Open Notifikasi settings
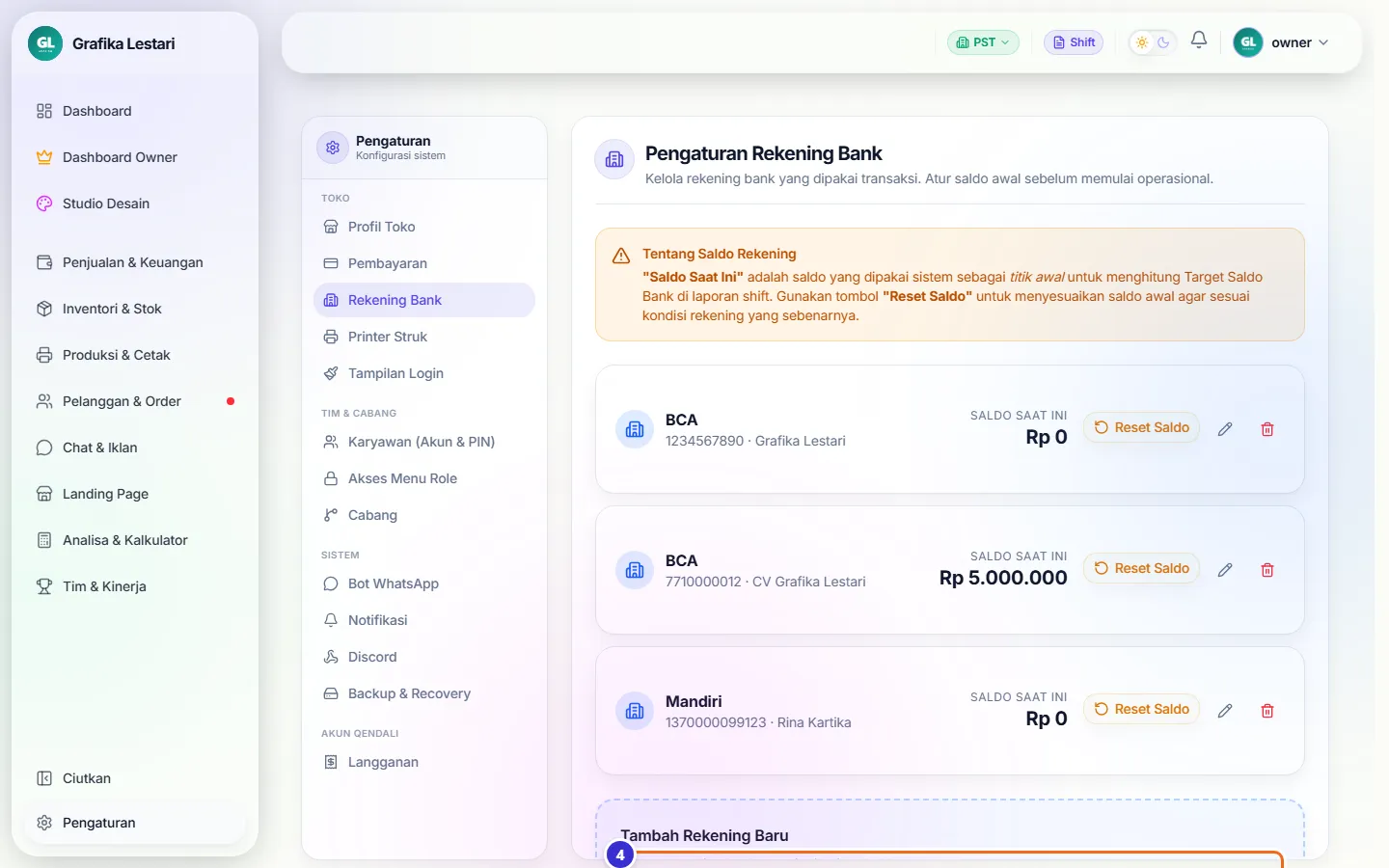The width and height of the screenshot is (1389, 868). pos(424,620)
